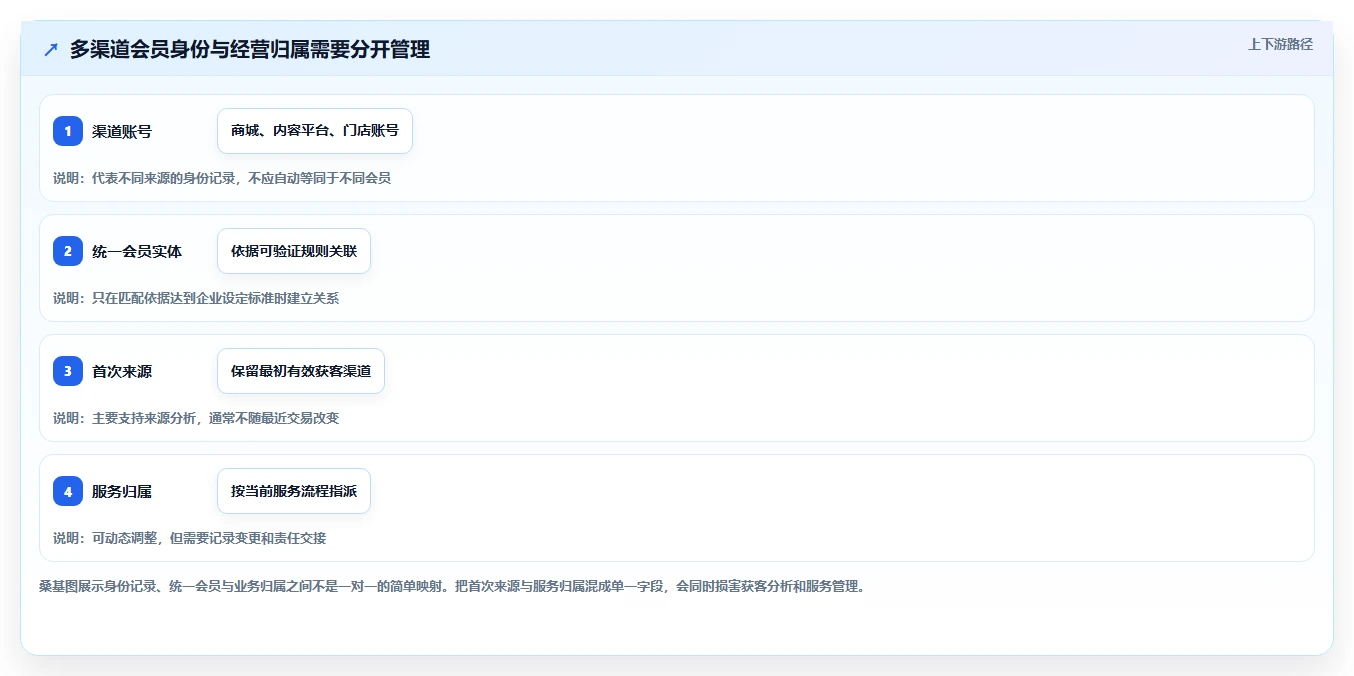Click the 服务归属 label
The width and height of the screenshot is (1354, 676).
pos(122,491)
